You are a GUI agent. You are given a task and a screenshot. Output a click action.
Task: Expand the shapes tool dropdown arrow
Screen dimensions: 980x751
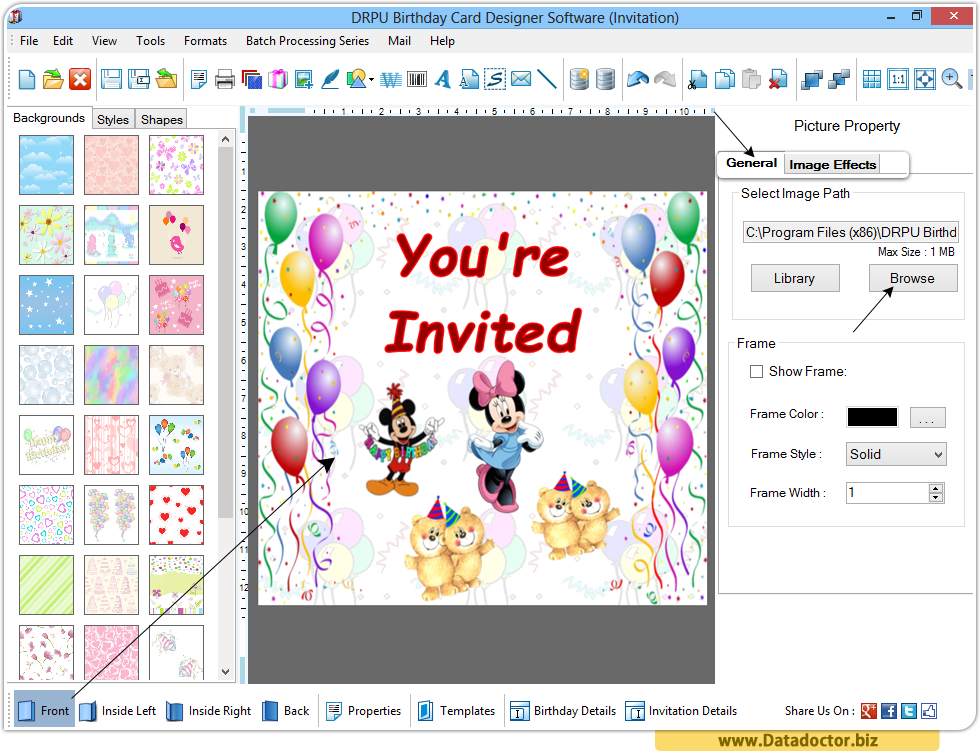(372, 81)
